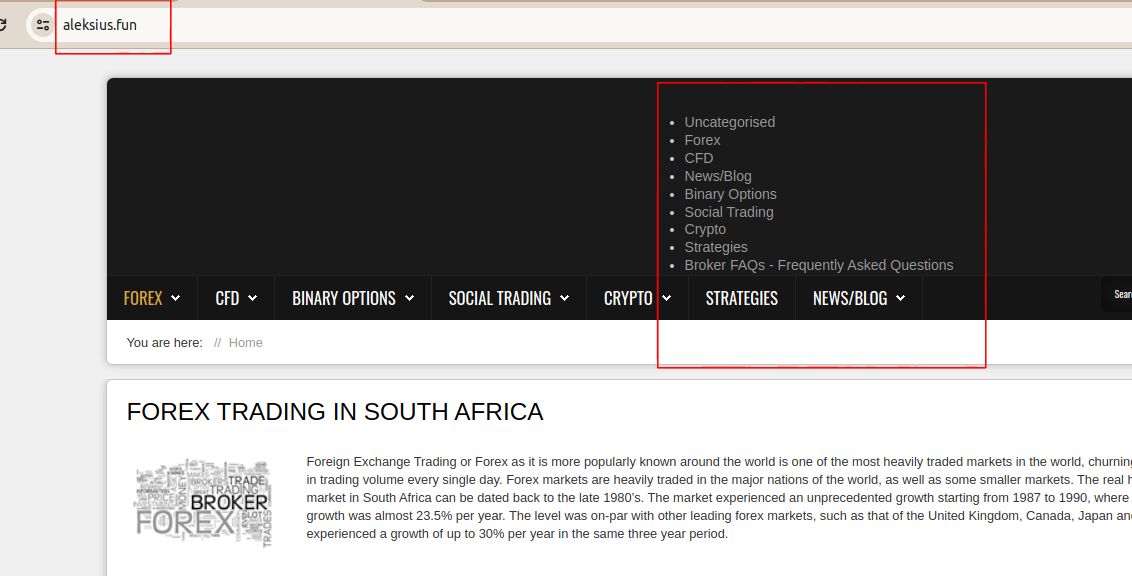The width and height of the screenshot is (1132, 576).
Task: Click the paragraph starting 'Foreign Exchange Trading'
Action: (x=719, y=498)
